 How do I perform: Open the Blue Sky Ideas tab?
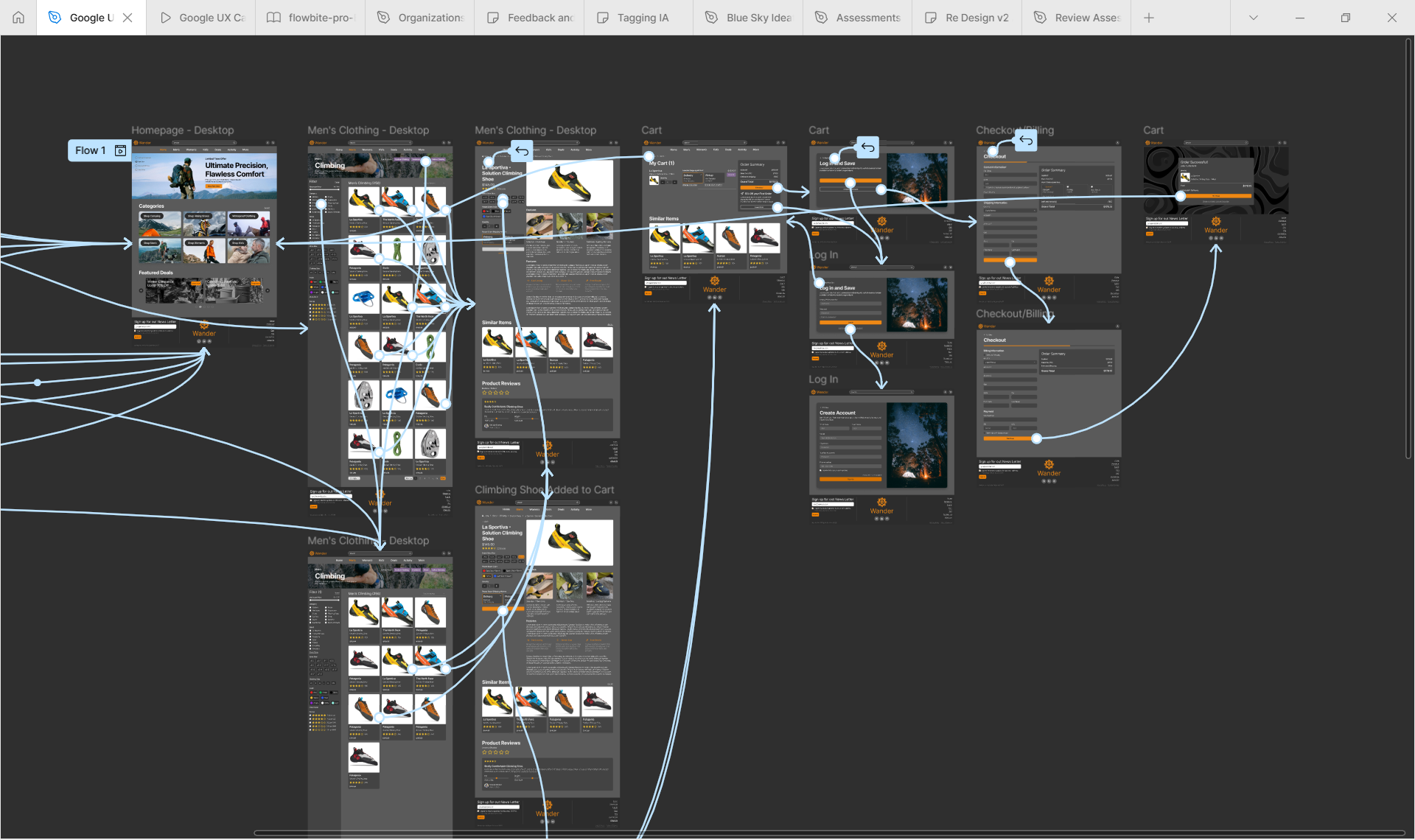click(x=749, y=18)
